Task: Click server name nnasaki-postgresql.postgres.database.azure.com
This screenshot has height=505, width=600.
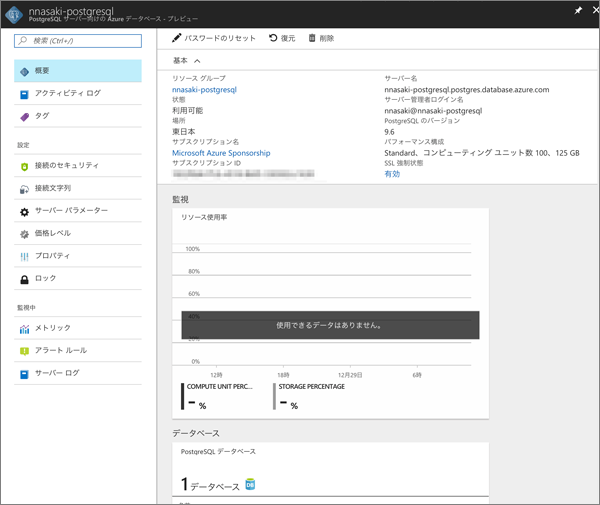Action: 467,90
